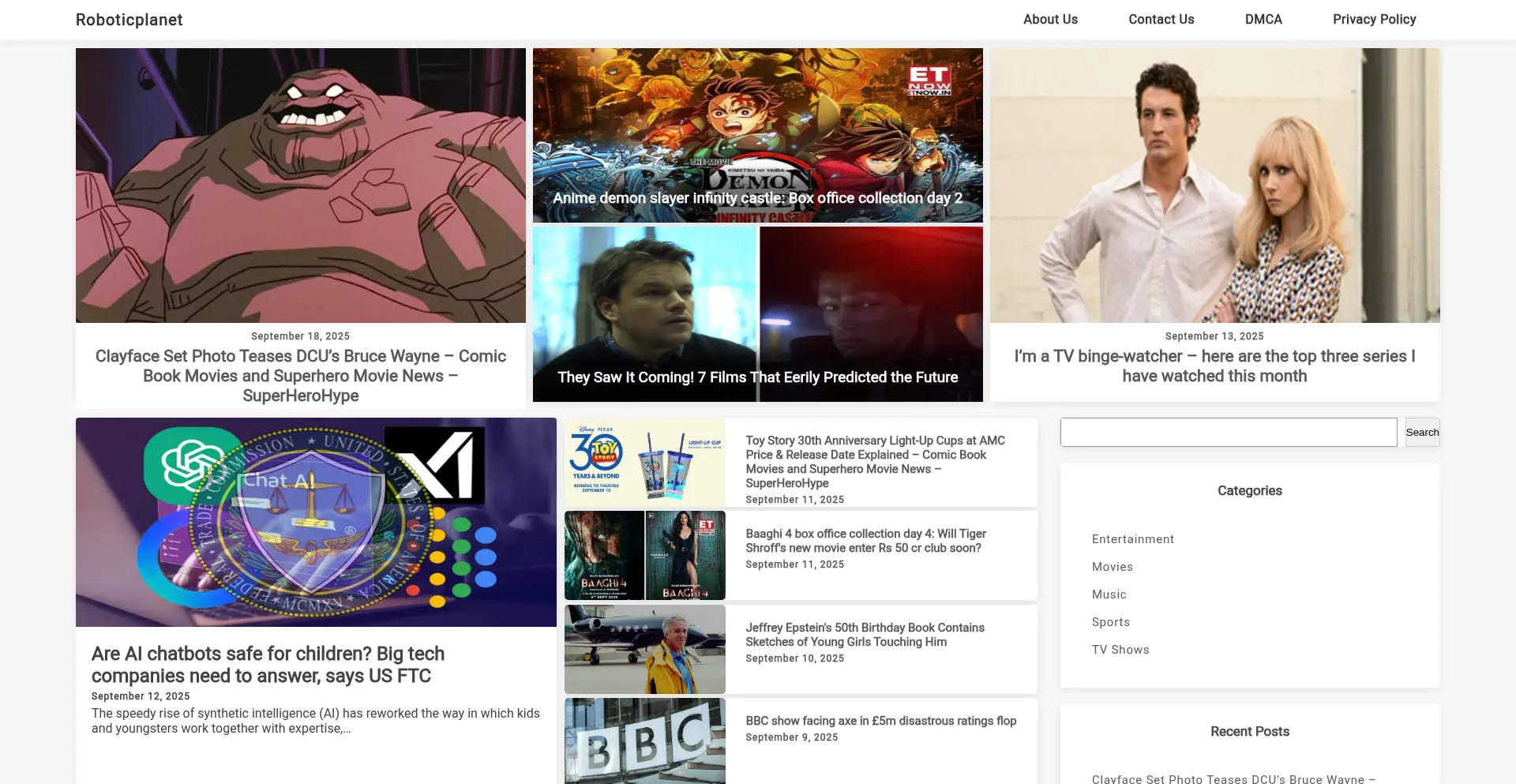The height and width of the screenshot is (784, 1516).
Task: Open the BBC show facing axe article
Action: (880, 721)
